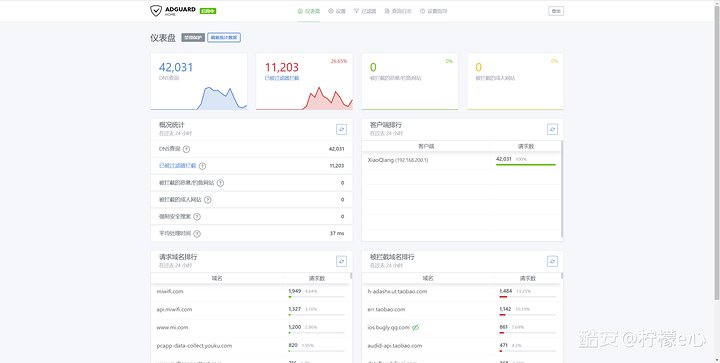This screenshot has height=363, width=720.
Task: Click XiaoQiang client request progress bar
Action: (x=526, y=164)
